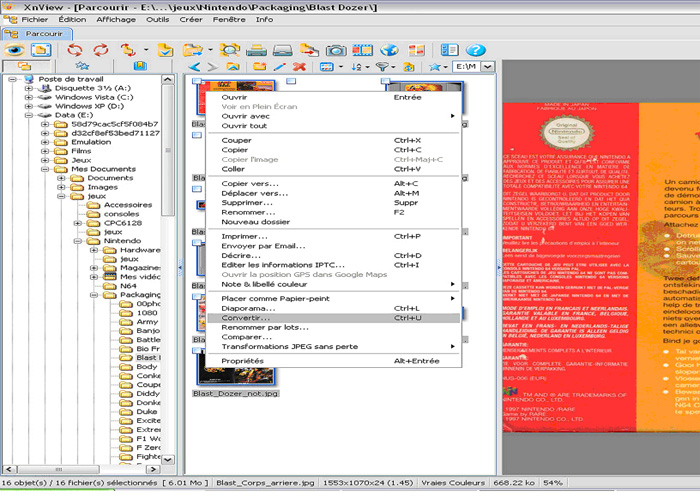The image size is (700, 500).
Task: Click the globe web page icon
Action: point(389,50)
